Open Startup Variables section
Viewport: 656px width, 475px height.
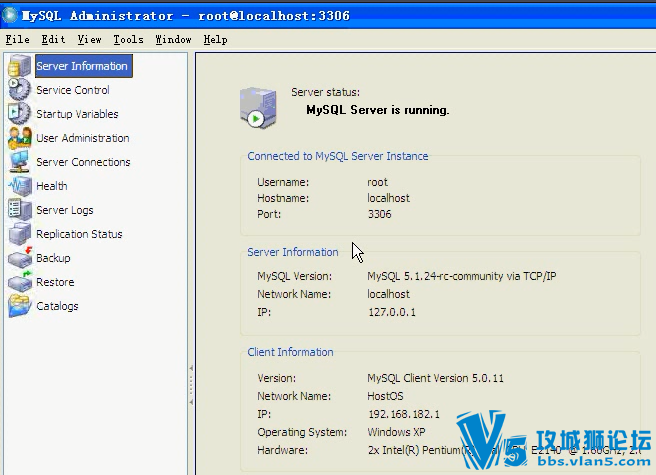77,114
